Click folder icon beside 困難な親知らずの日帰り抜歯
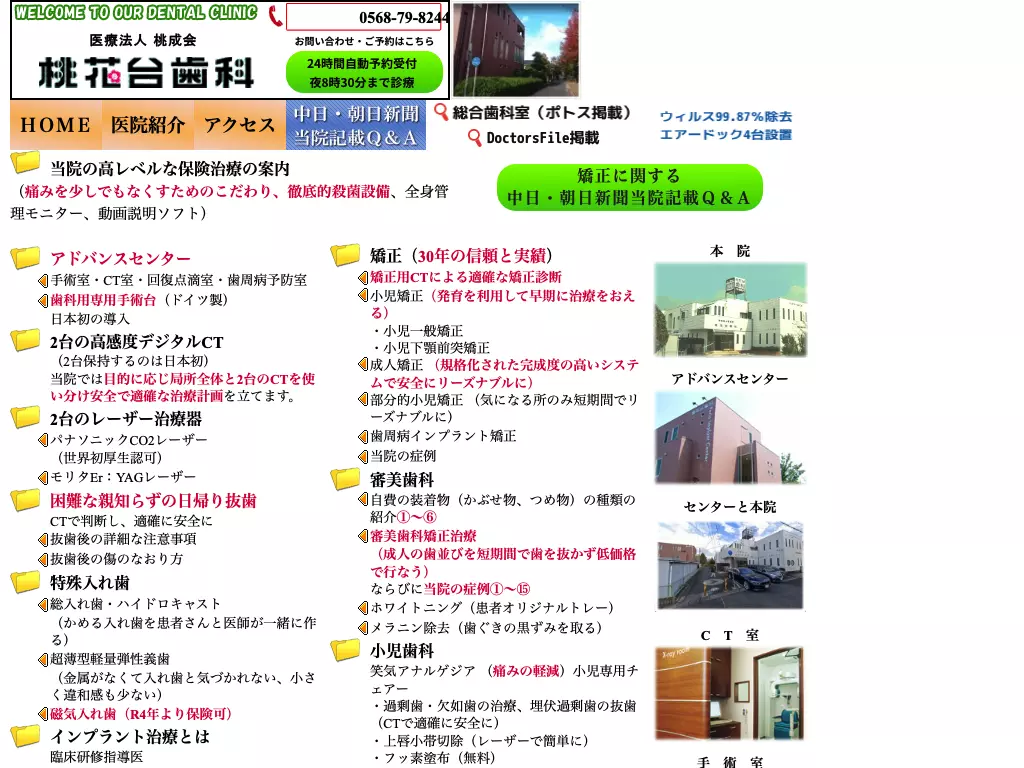1024x768 pixels. tap(25, 500)
